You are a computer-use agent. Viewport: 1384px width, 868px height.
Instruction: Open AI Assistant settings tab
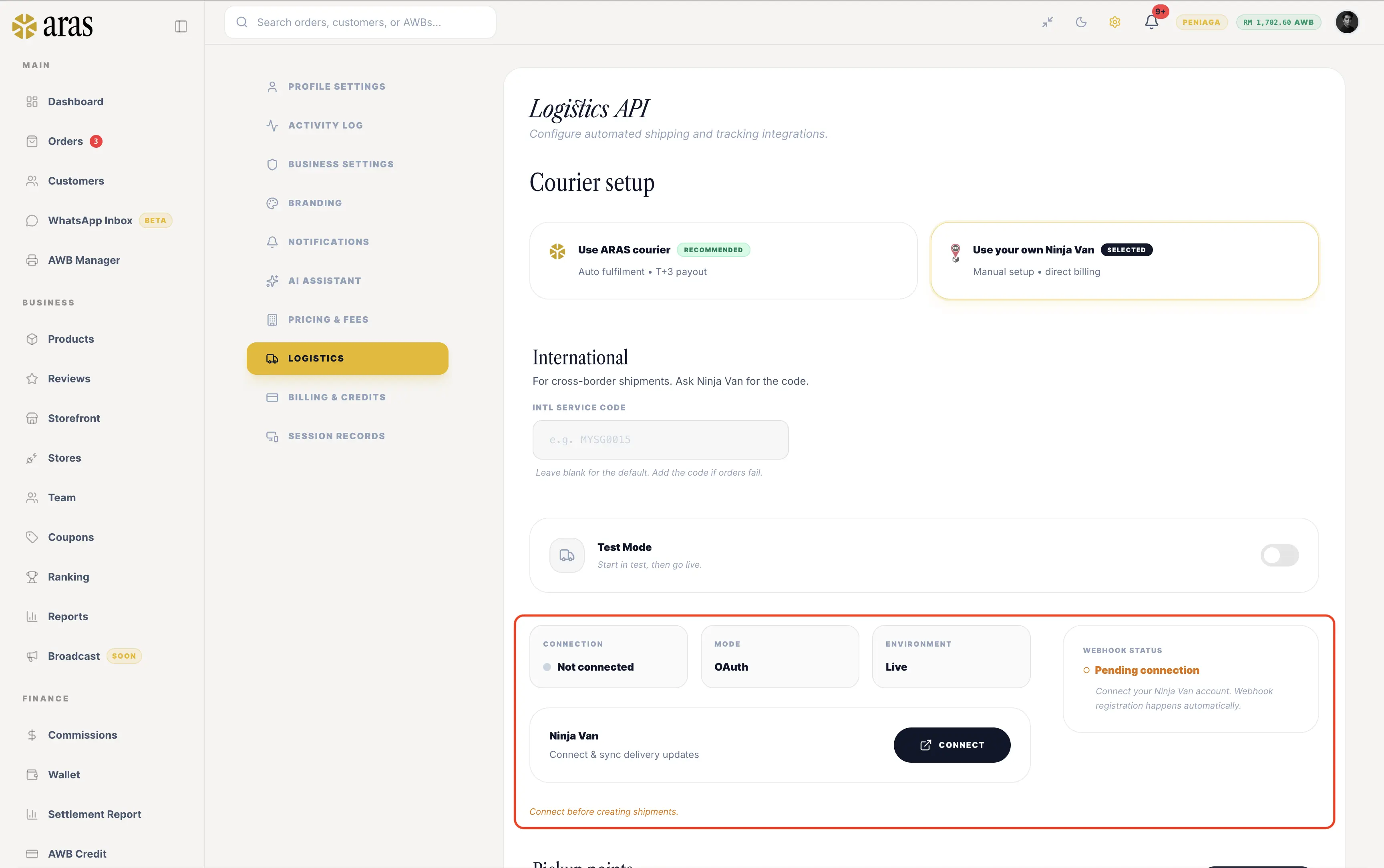[347, 281]
